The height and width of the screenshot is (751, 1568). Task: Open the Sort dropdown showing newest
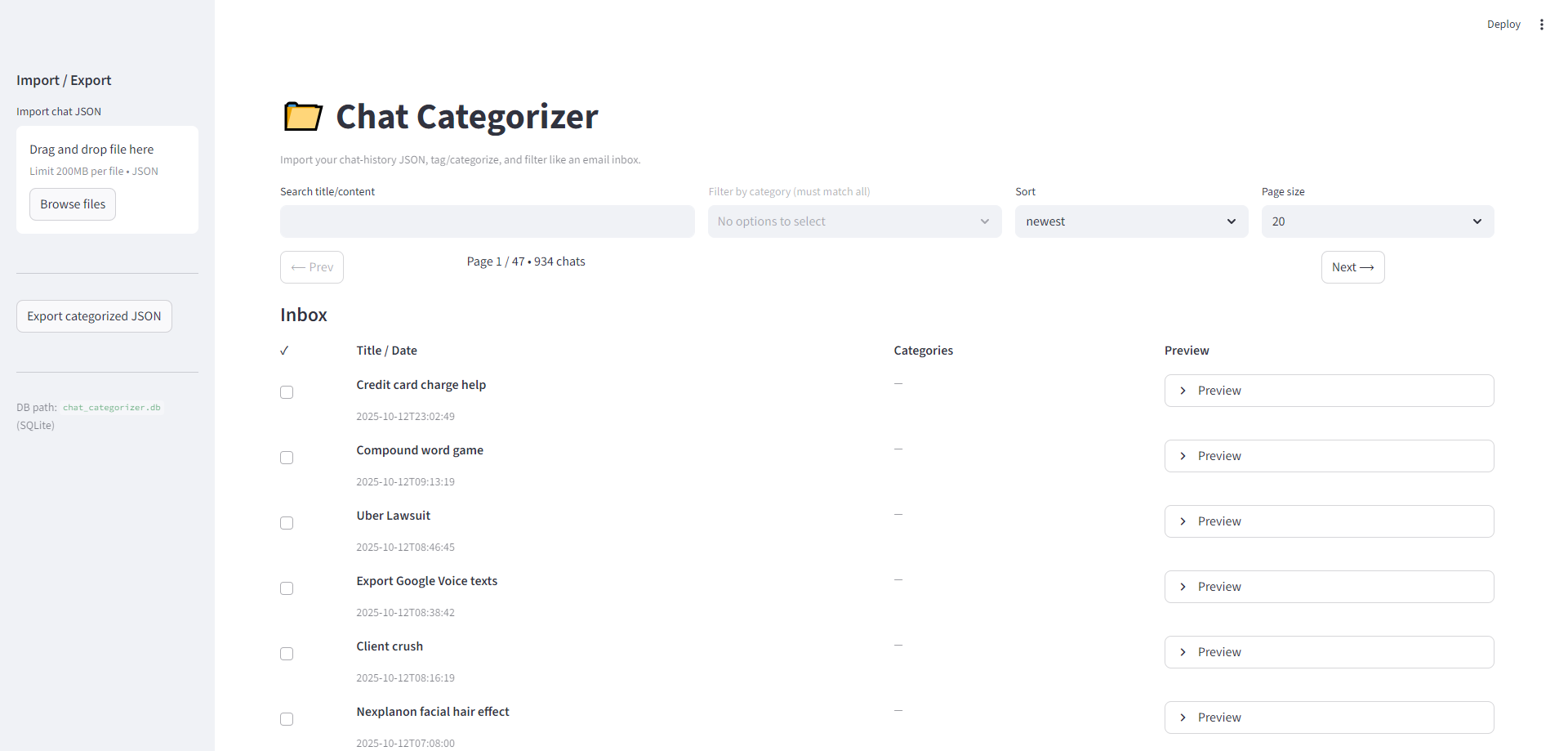[1131, 221]
